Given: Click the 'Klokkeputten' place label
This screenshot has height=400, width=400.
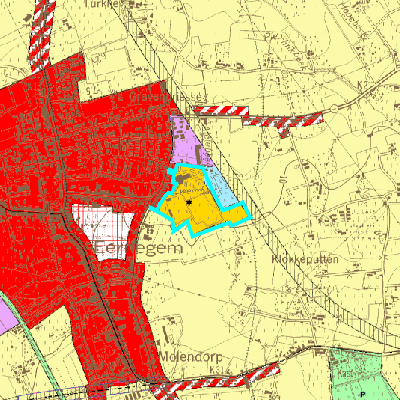Looking at the screenshot, I should [x=305, y=259].
